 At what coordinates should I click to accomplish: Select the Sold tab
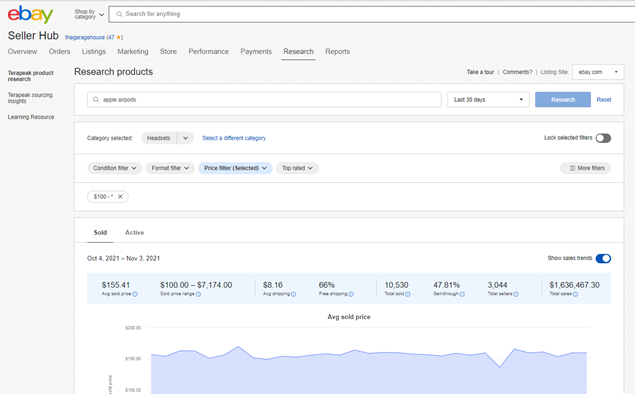(100, 232)
